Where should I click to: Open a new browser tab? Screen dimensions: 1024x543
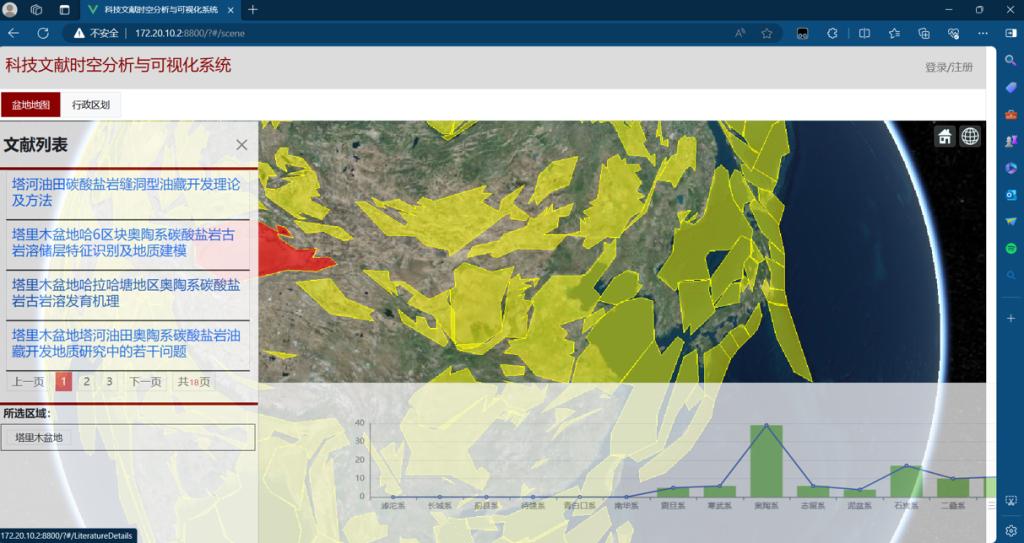tap(253, 10)
